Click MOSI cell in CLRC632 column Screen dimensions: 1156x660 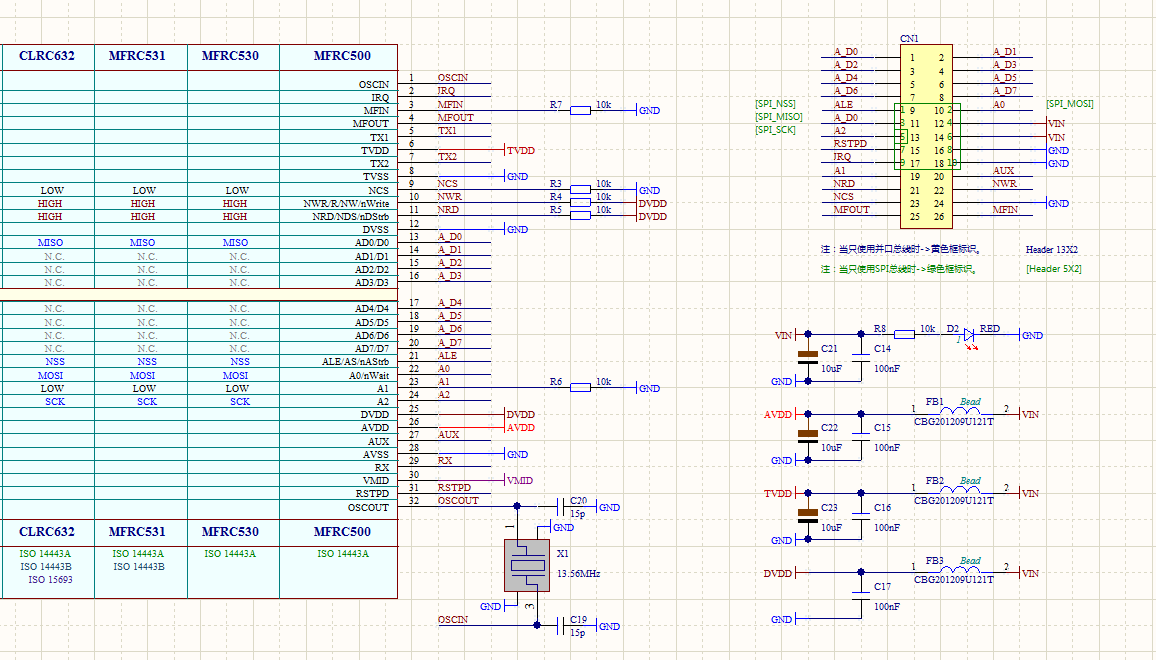pyautogui.click(x=50, y=375)
